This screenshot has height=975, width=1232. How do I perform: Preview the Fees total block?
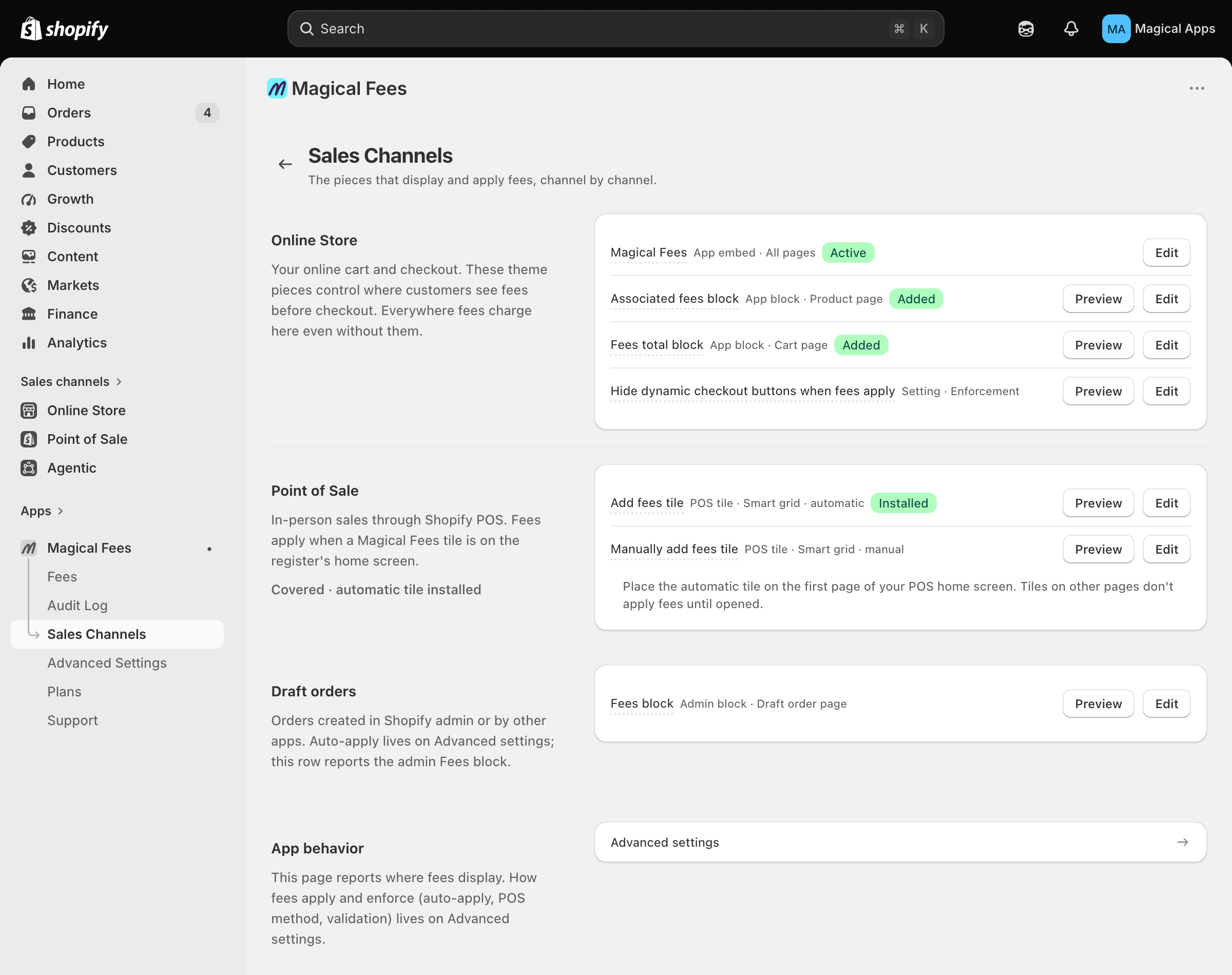tap(1098, 345)
